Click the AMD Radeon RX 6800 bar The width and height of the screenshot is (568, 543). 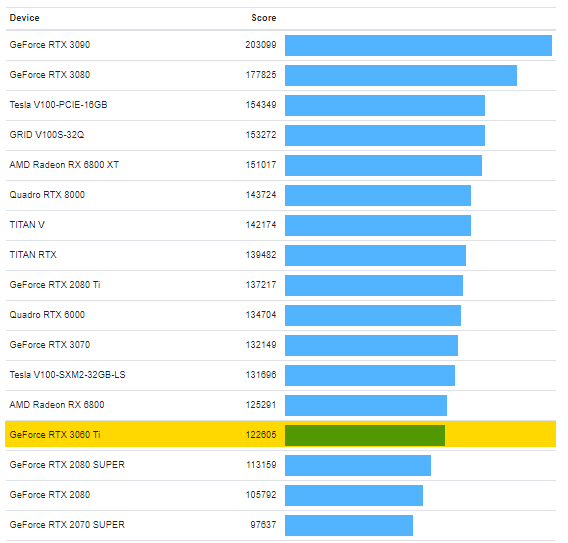click(366, 406)
